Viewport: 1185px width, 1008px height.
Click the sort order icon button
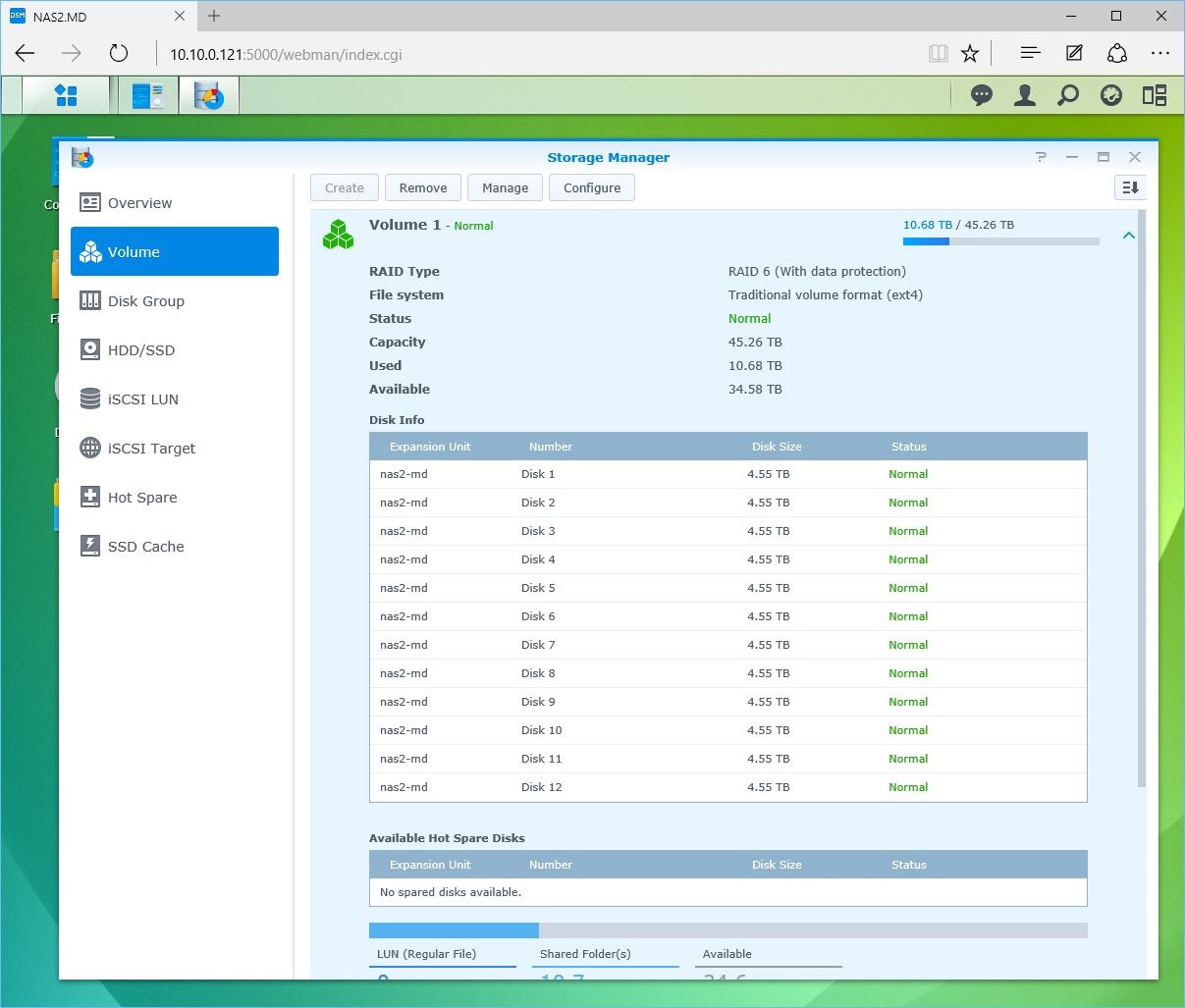[1130, 187]
